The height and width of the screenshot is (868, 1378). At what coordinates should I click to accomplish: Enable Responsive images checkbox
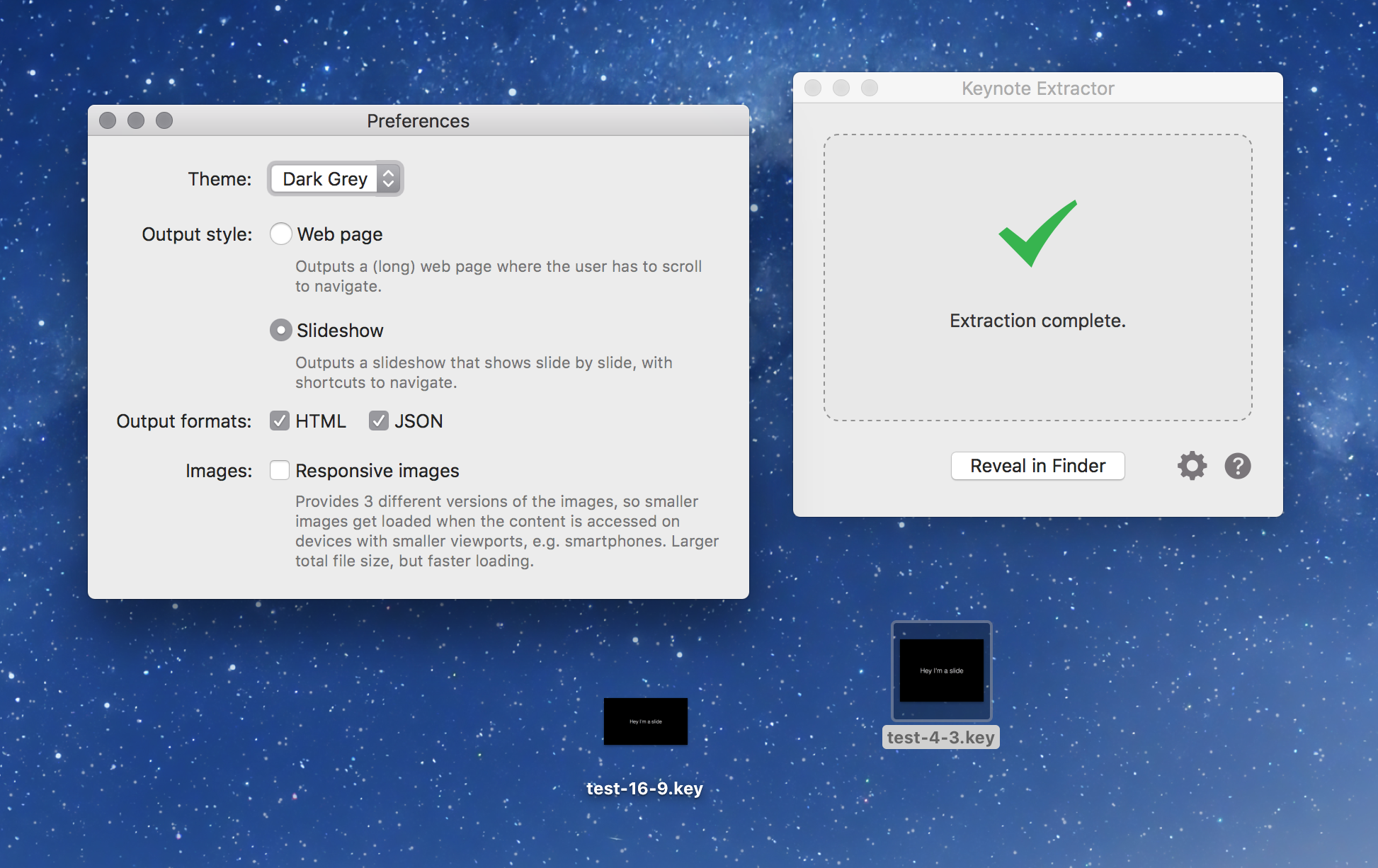[280, 468]
